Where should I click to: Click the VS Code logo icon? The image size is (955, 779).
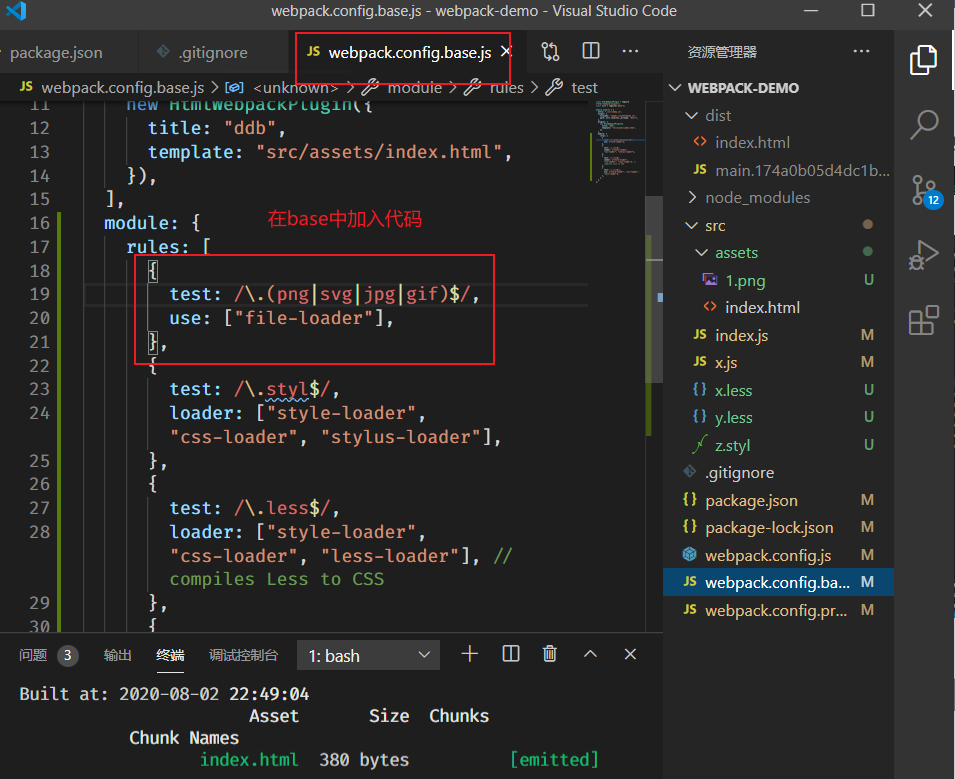[16, 11]
